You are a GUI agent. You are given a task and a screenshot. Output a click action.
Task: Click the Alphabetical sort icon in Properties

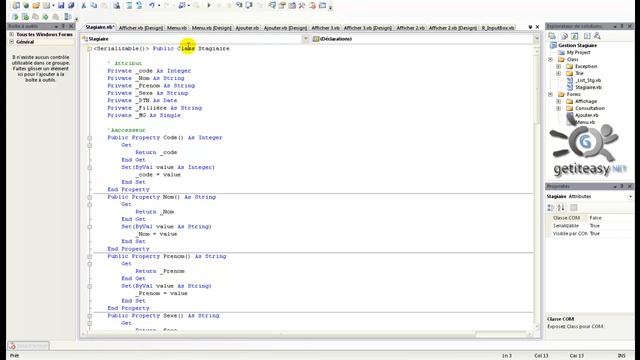(x=561, y=208)
